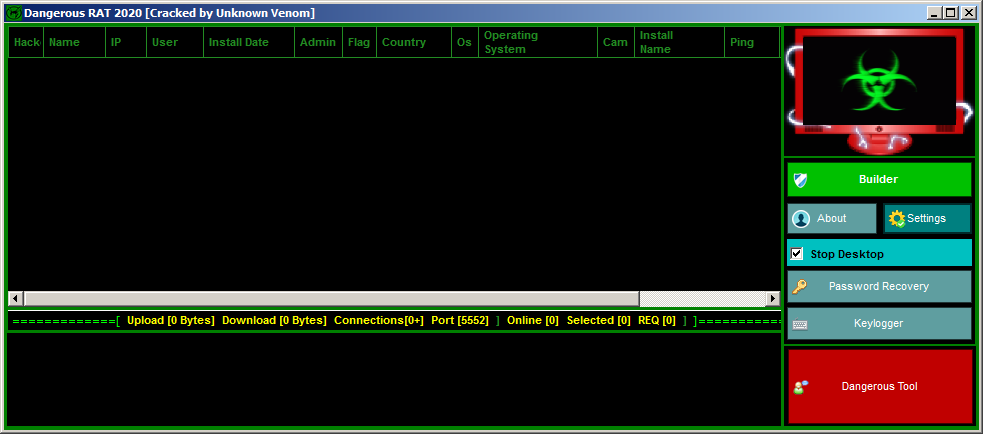Screen dimensions: 983x434
Task: Open the About dialog
Action: (x=831, y=219)
